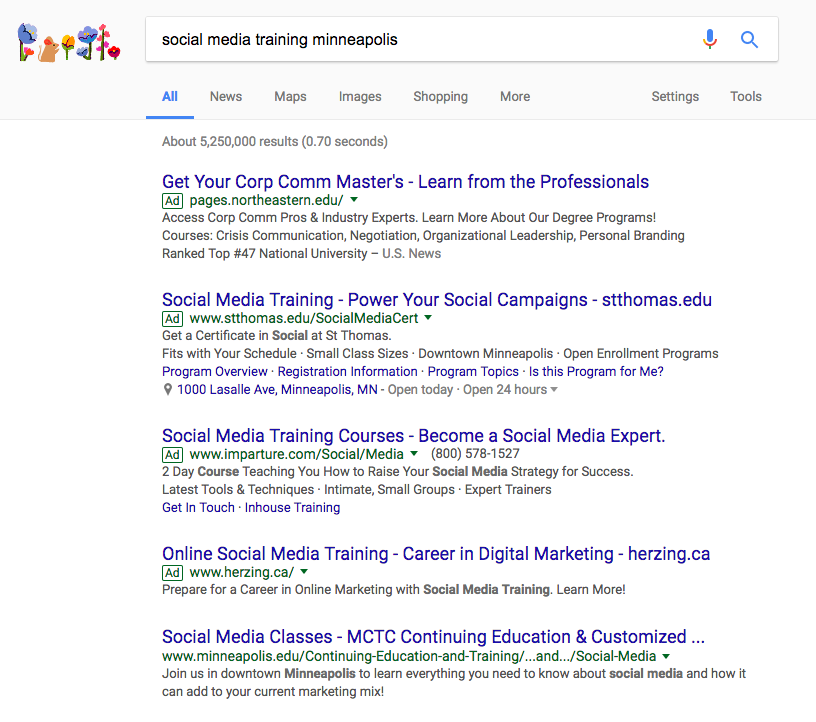Switch to the Images tab
Viewport: 816px width, 722px height.
(x=360, y=96)
